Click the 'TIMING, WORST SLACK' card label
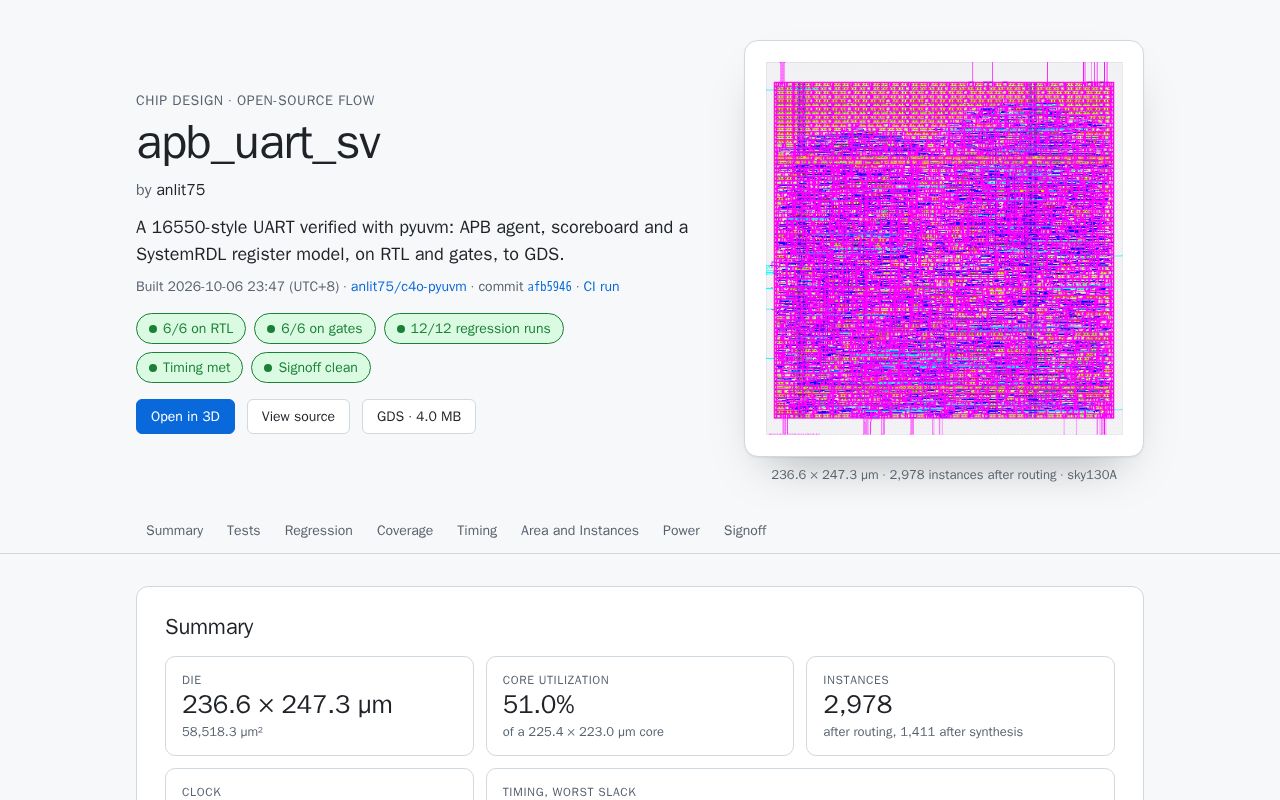The image size is (1280, 800). [x=569, y=792]
